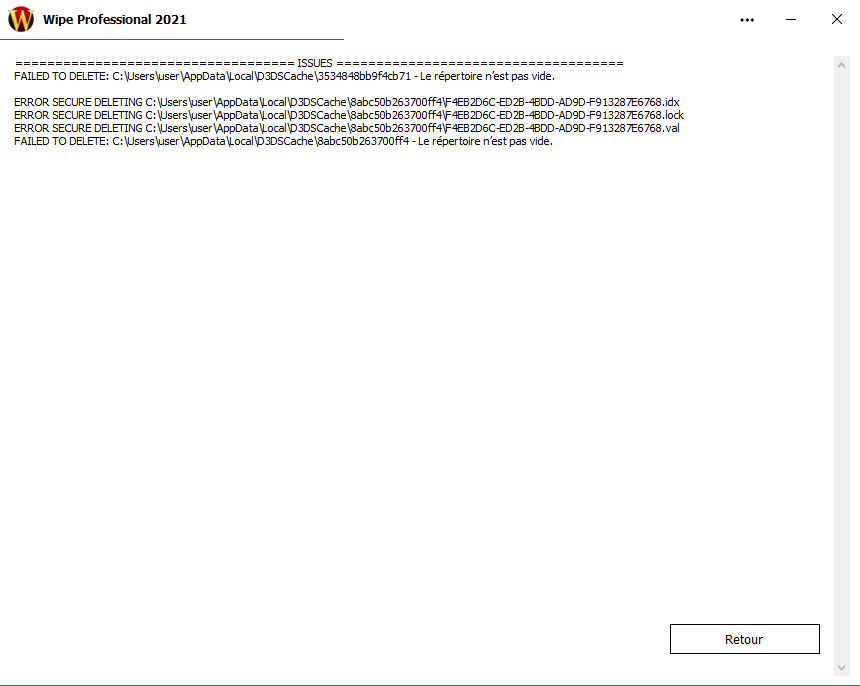Click the failed delete line for 8abc50b263700ff4
This screenshot has width=860, height=686.
[x=284, y=141]
